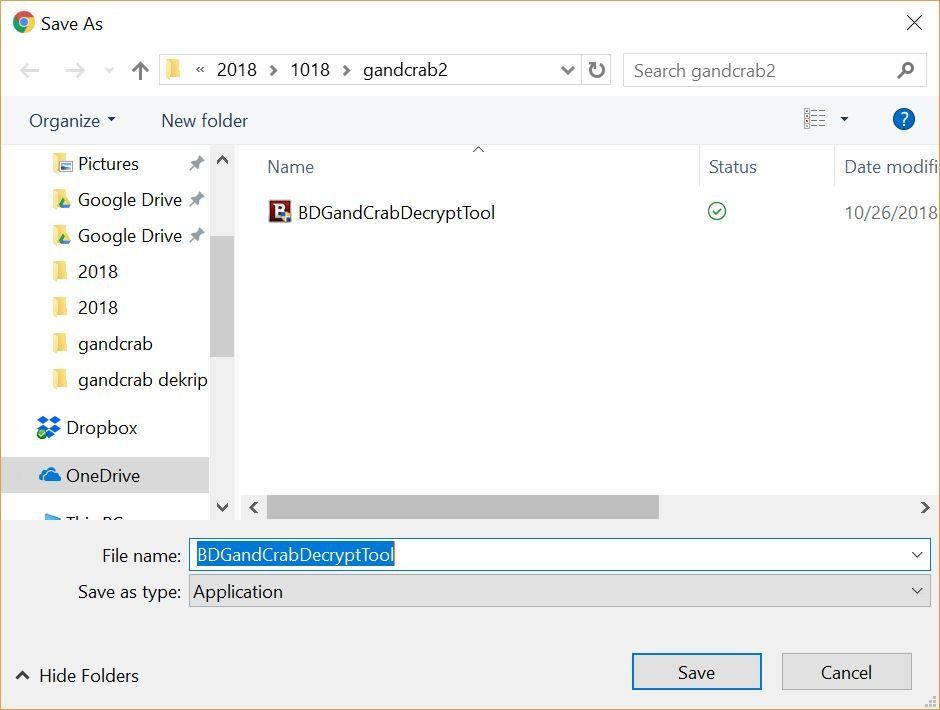Go back with the left arrow
Image resolution: width=940 pixels, height=710 pixels.
click(29, 71)
